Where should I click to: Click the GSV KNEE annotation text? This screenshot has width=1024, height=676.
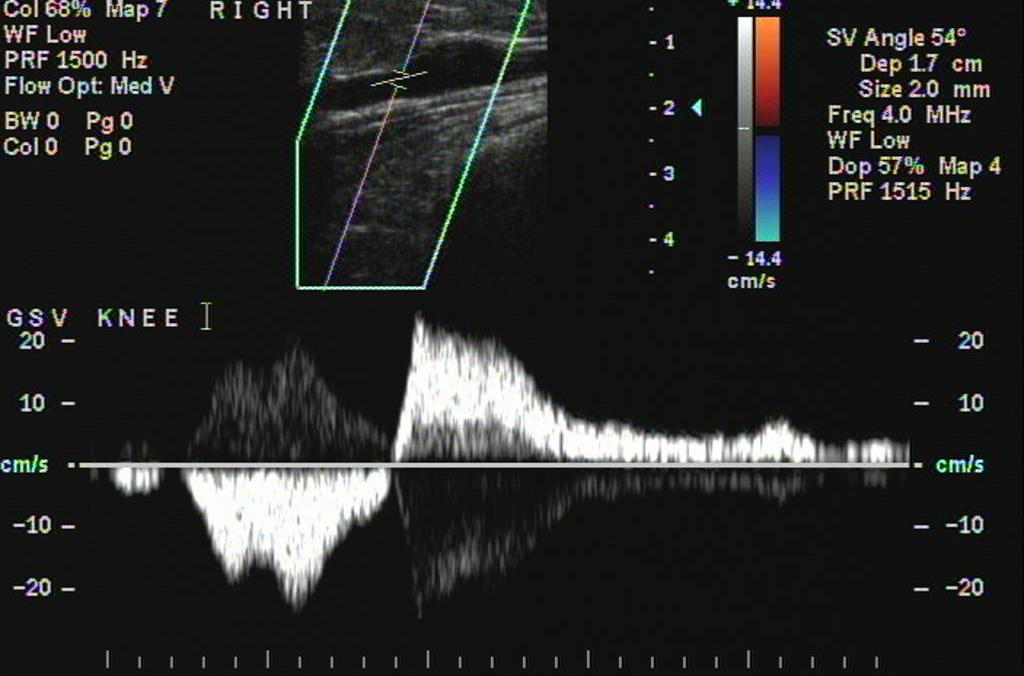pos(93,318)
